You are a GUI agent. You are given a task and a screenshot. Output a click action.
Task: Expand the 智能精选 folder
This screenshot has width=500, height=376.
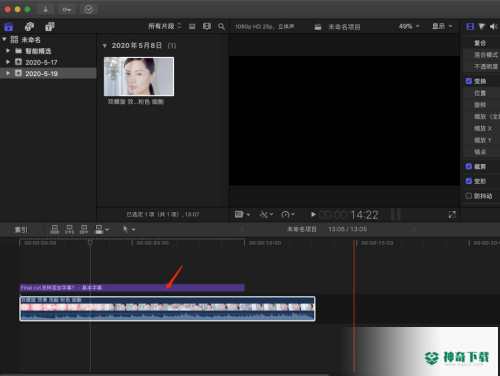point(8,51)
